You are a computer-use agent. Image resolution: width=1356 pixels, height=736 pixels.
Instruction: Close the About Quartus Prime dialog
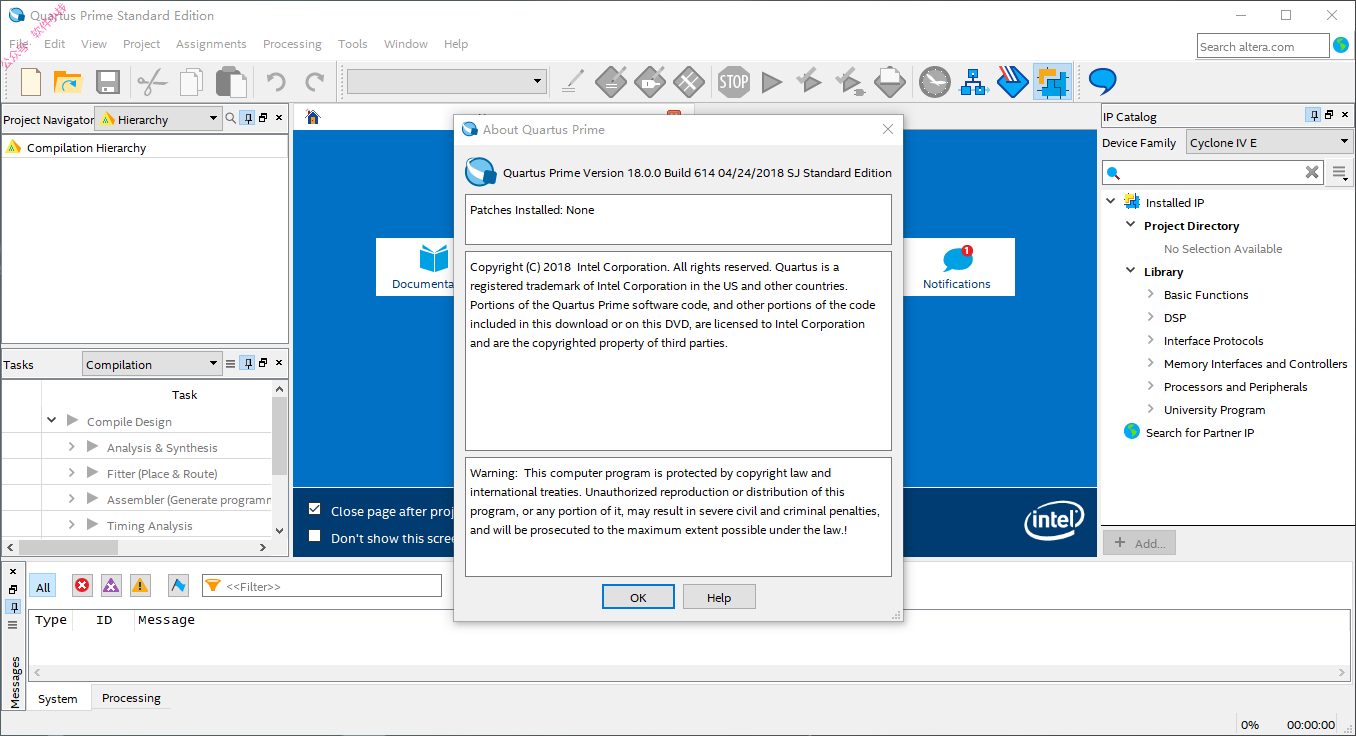click(x=887, y=129)
